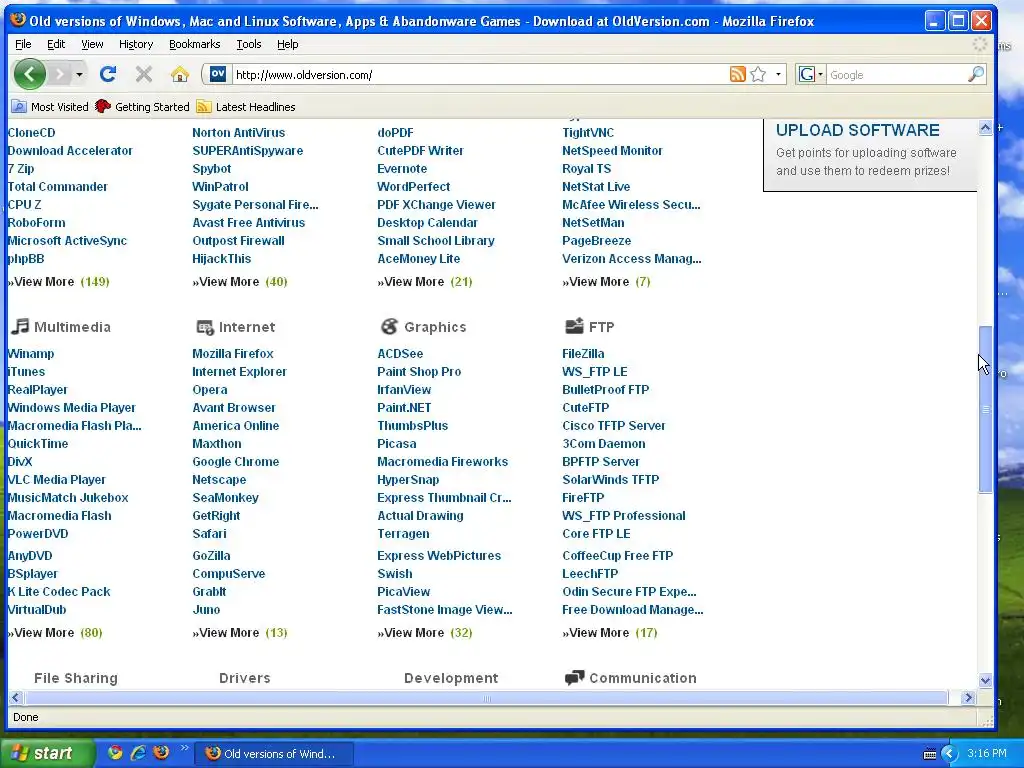Click the ACDSee link
Screen dimensions: 1024x768
[x=400, y=353]
